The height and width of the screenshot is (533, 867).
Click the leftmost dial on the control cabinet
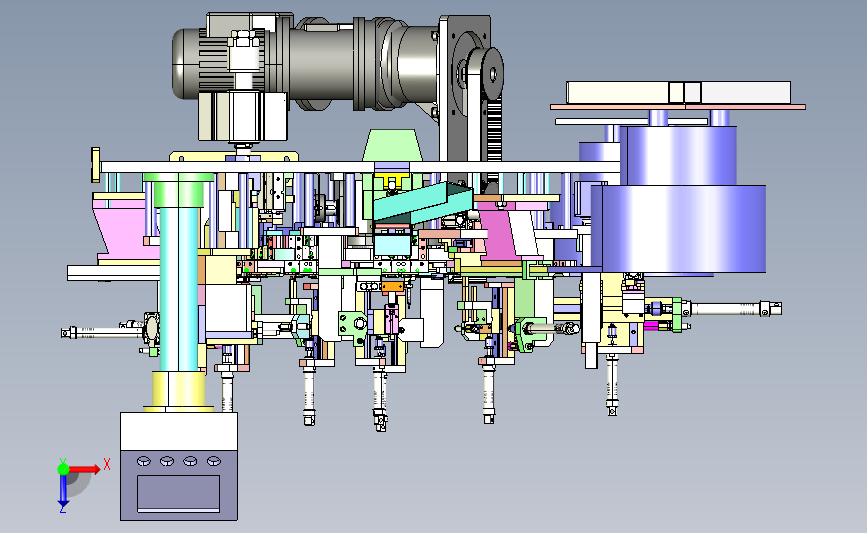tap(144, 461)
